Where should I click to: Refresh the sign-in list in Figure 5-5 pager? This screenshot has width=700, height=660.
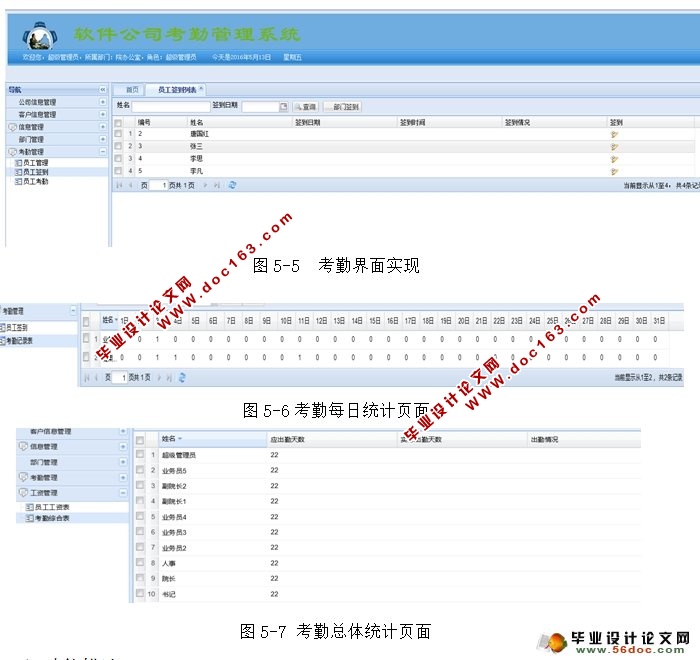(x=232, y=185)
